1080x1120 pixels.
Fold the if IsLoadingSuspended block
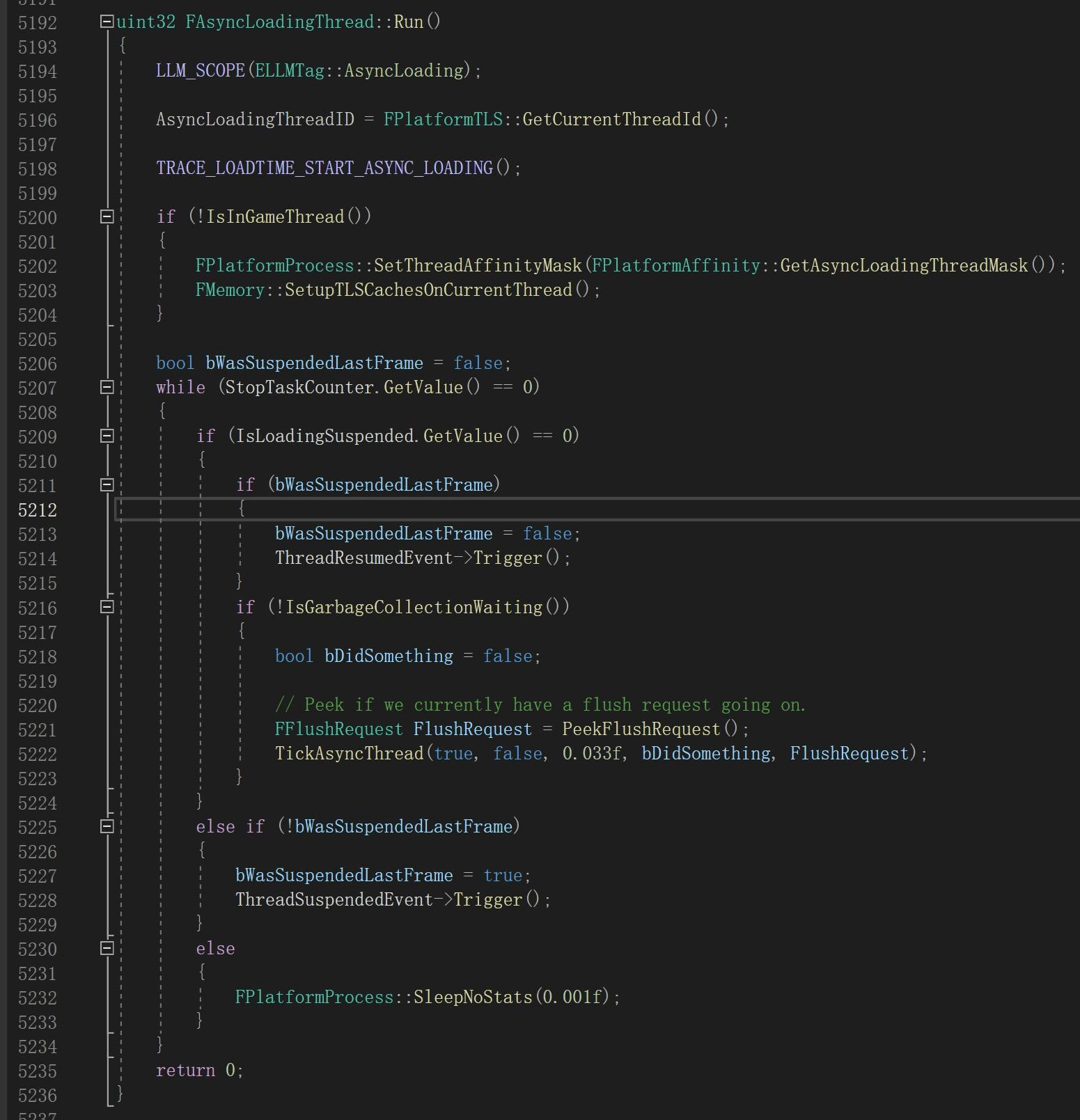pyautogui.click(x=107, y=436)
